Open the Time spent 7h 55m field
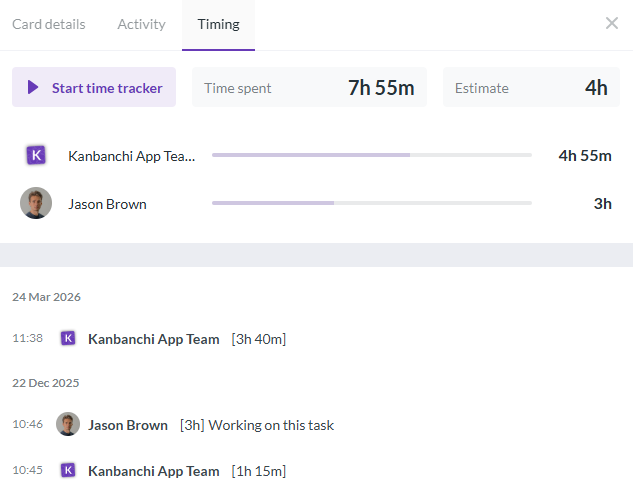 [309, 87]
